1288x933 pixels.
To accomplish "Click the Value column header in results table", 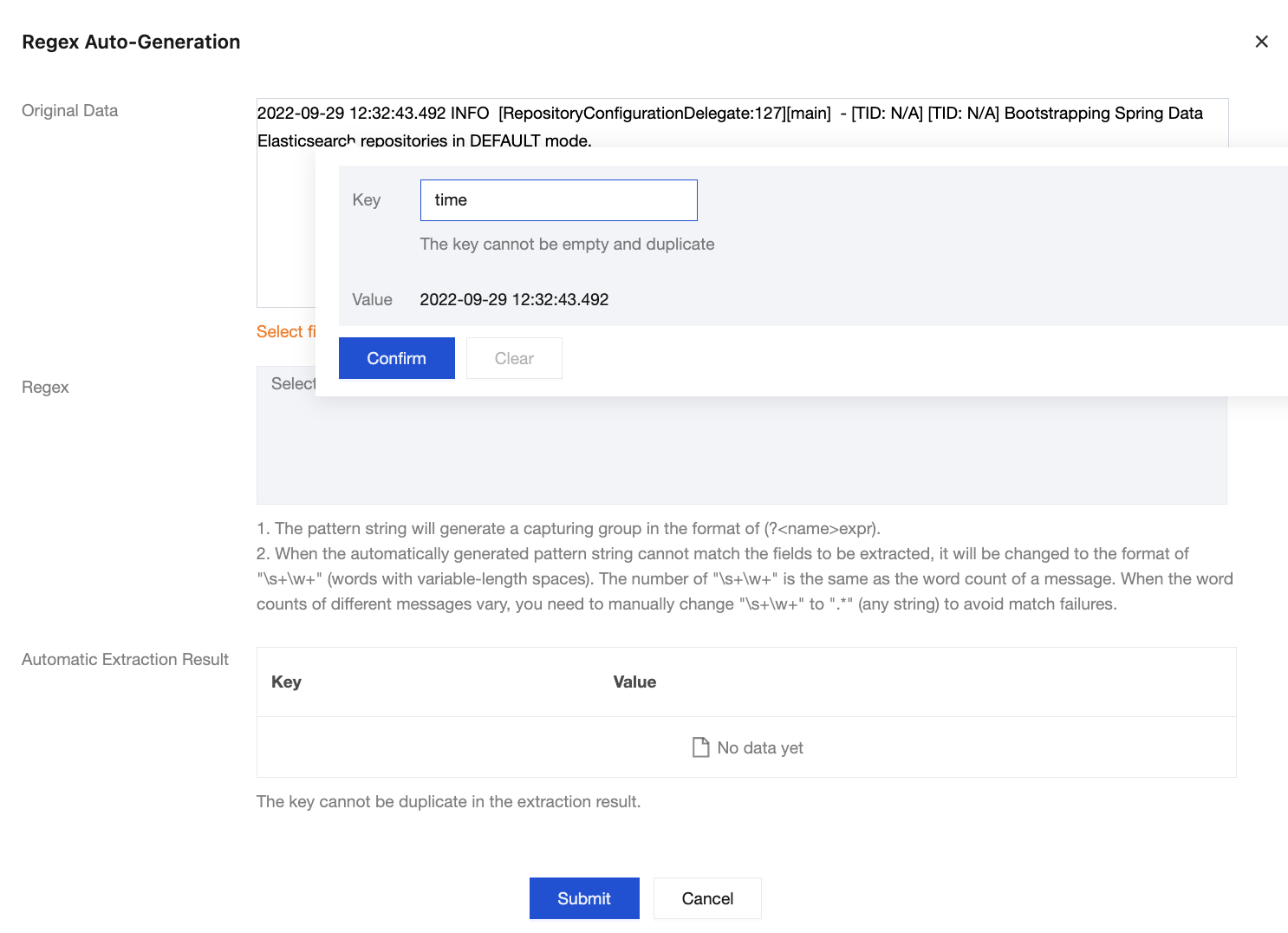I will click(x=634, y=682).
